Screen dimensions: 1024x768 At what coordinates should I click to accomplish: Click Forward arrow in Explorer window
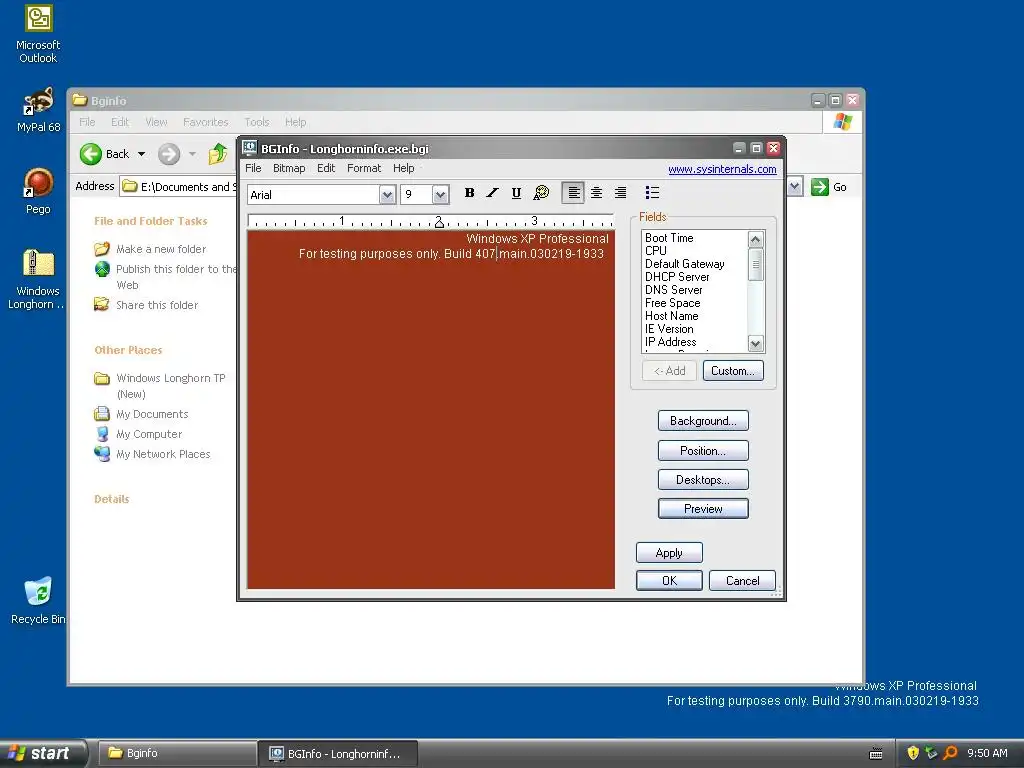pos(168,154)
